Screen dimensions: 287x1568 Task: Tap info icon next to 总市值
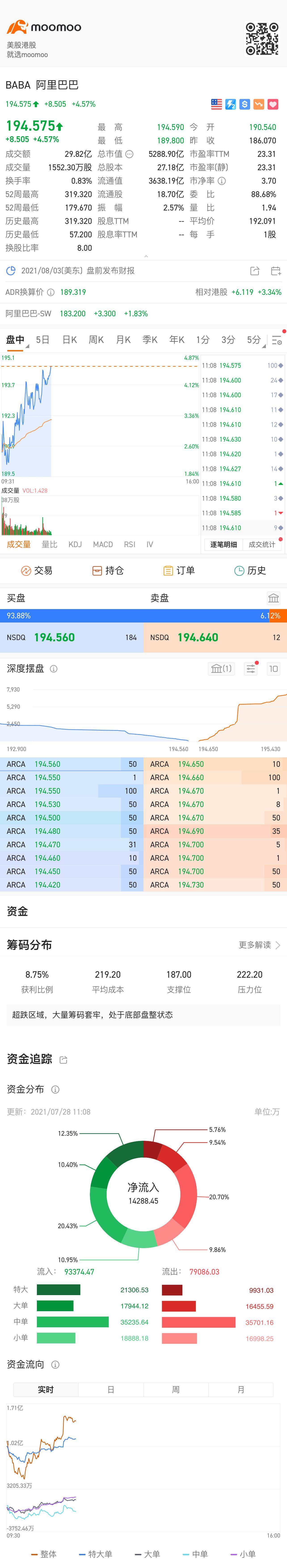click(x=129, y=154)
